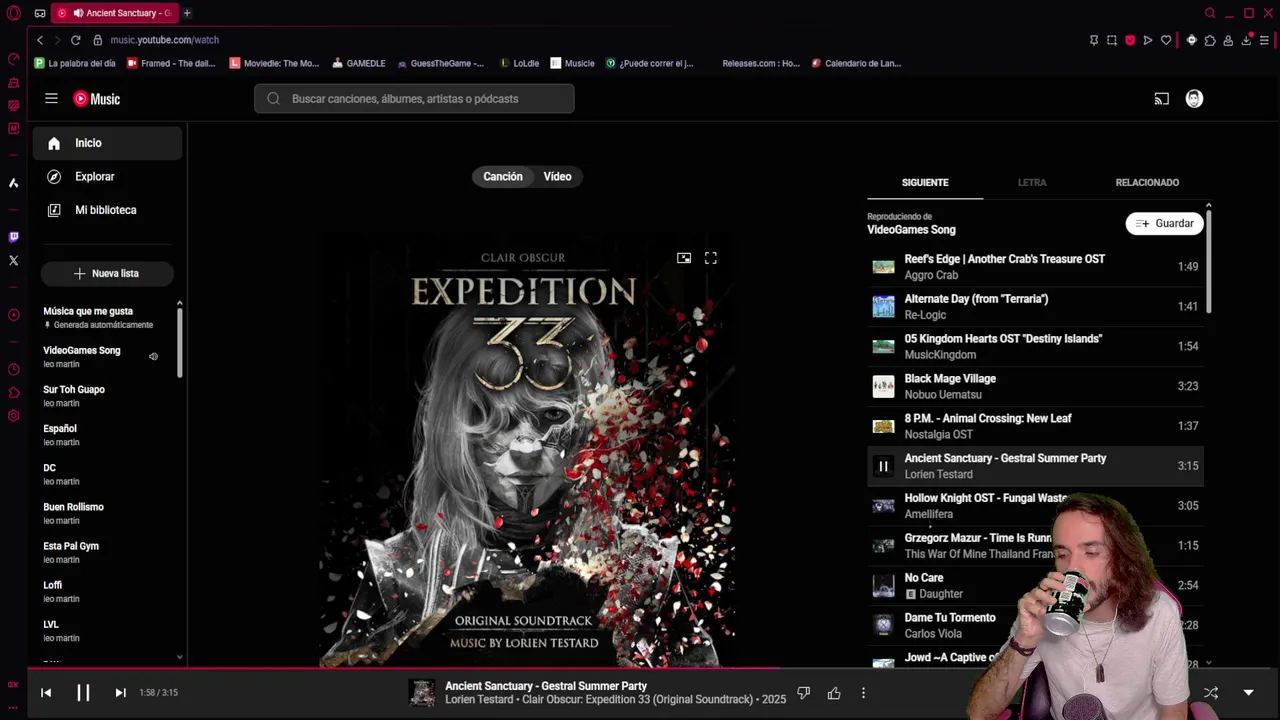Open more actions for current song
Viewport: 1280px width, 720px height.
click(863, 692)
